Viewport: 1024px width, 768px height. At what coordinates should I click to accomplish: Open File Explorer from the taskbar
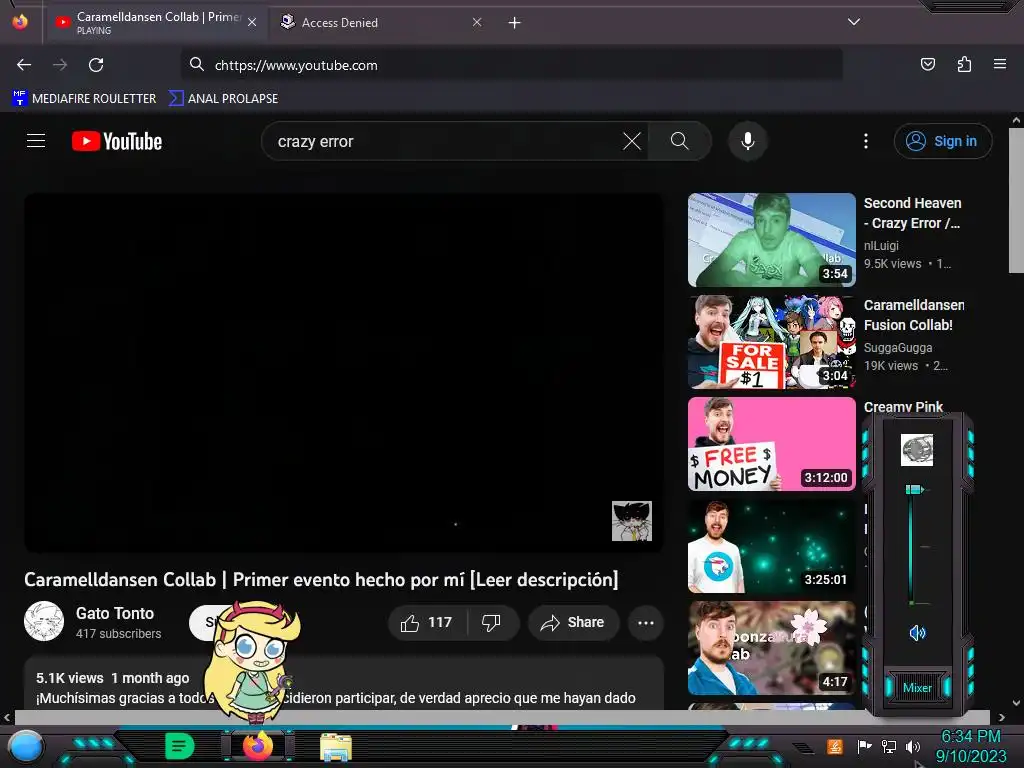coord(336,746)
